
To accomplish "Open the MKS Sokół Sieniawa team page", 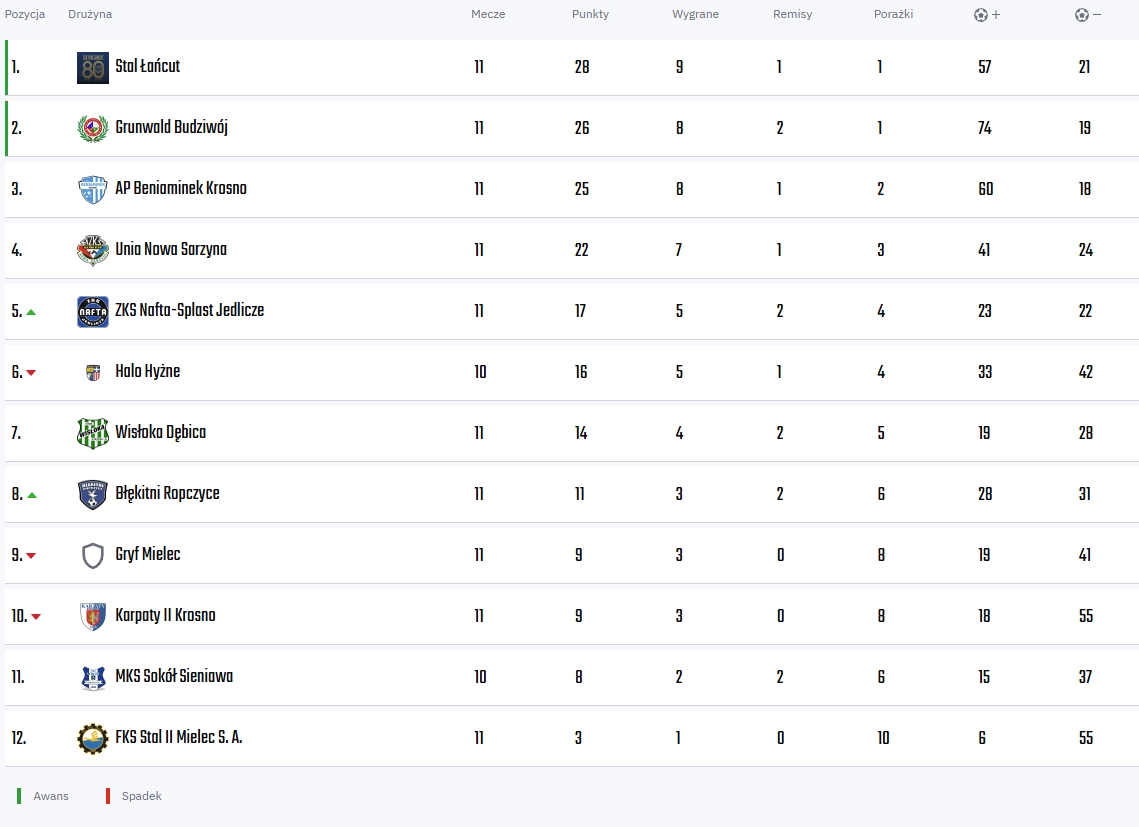I will [174, 677].
